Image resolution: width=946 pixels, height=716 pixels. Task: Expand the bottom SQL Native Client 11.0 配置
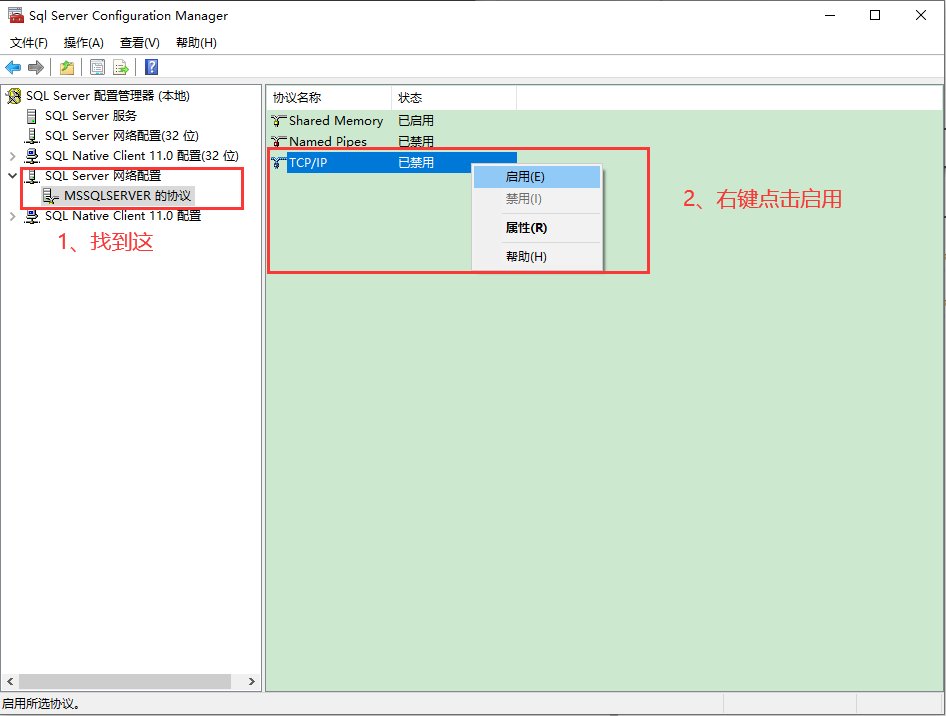13,216
